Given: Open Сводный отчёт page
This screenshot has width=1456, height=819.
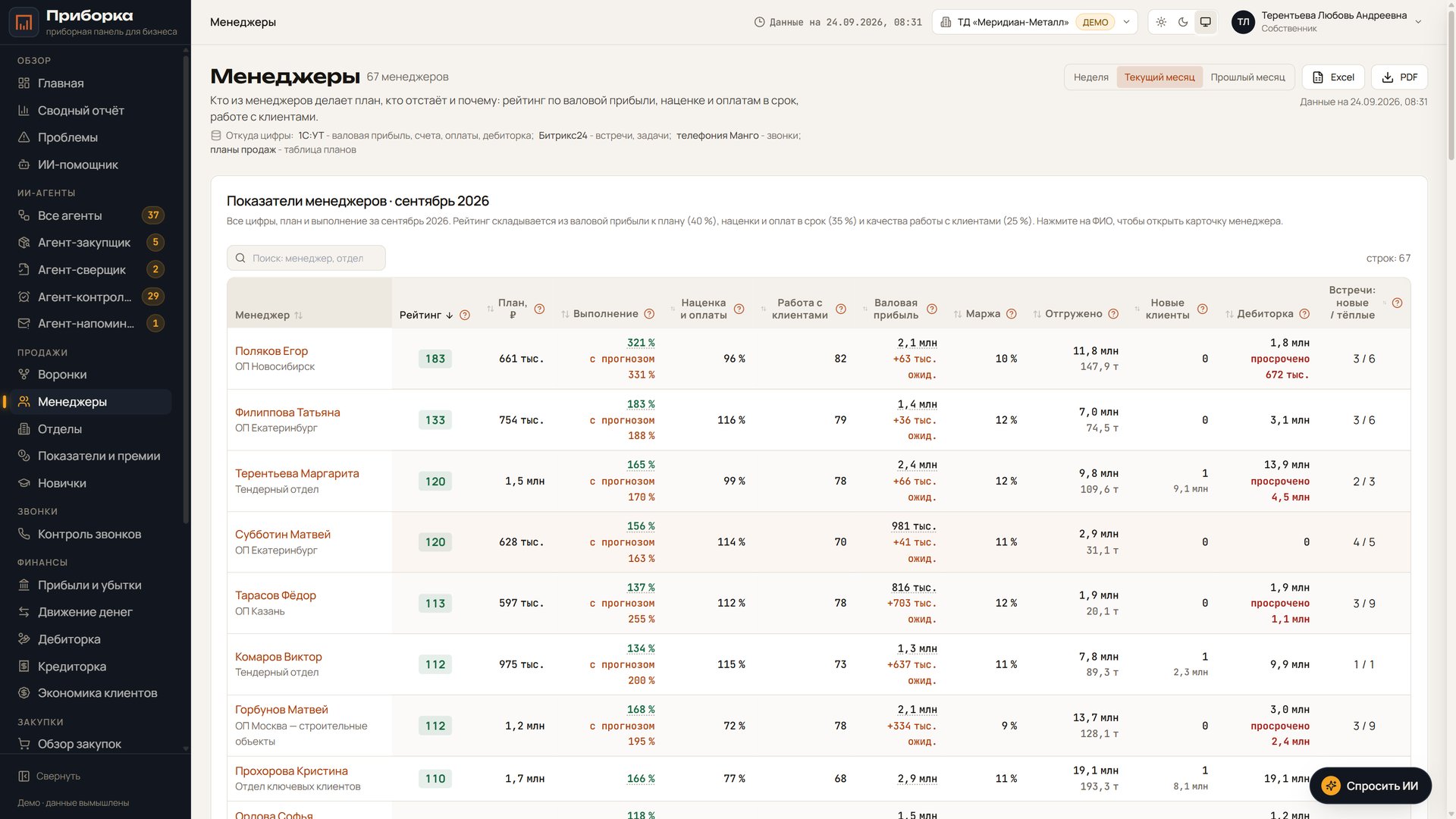Looking at the screenshot, I should [x=91, y=111].
